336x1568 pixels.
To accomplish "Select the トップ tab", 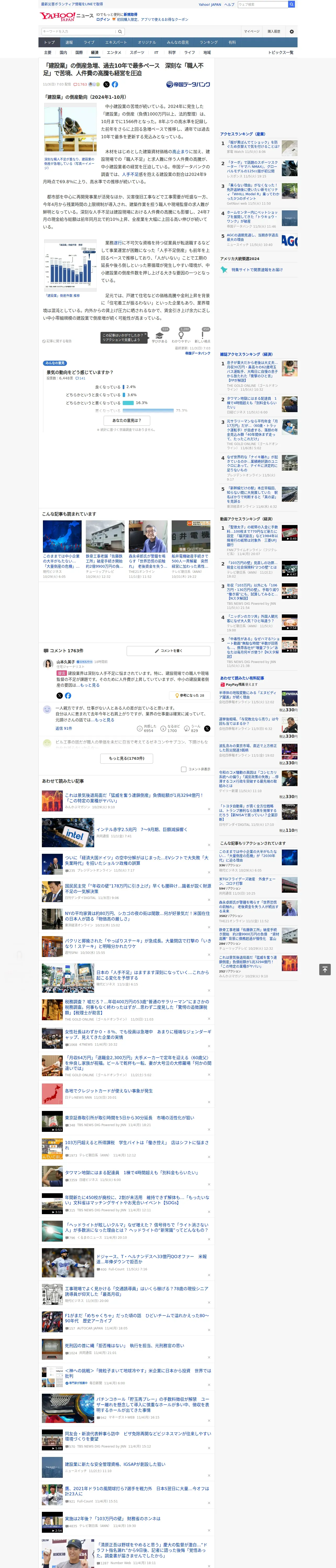I will point(49,43).
